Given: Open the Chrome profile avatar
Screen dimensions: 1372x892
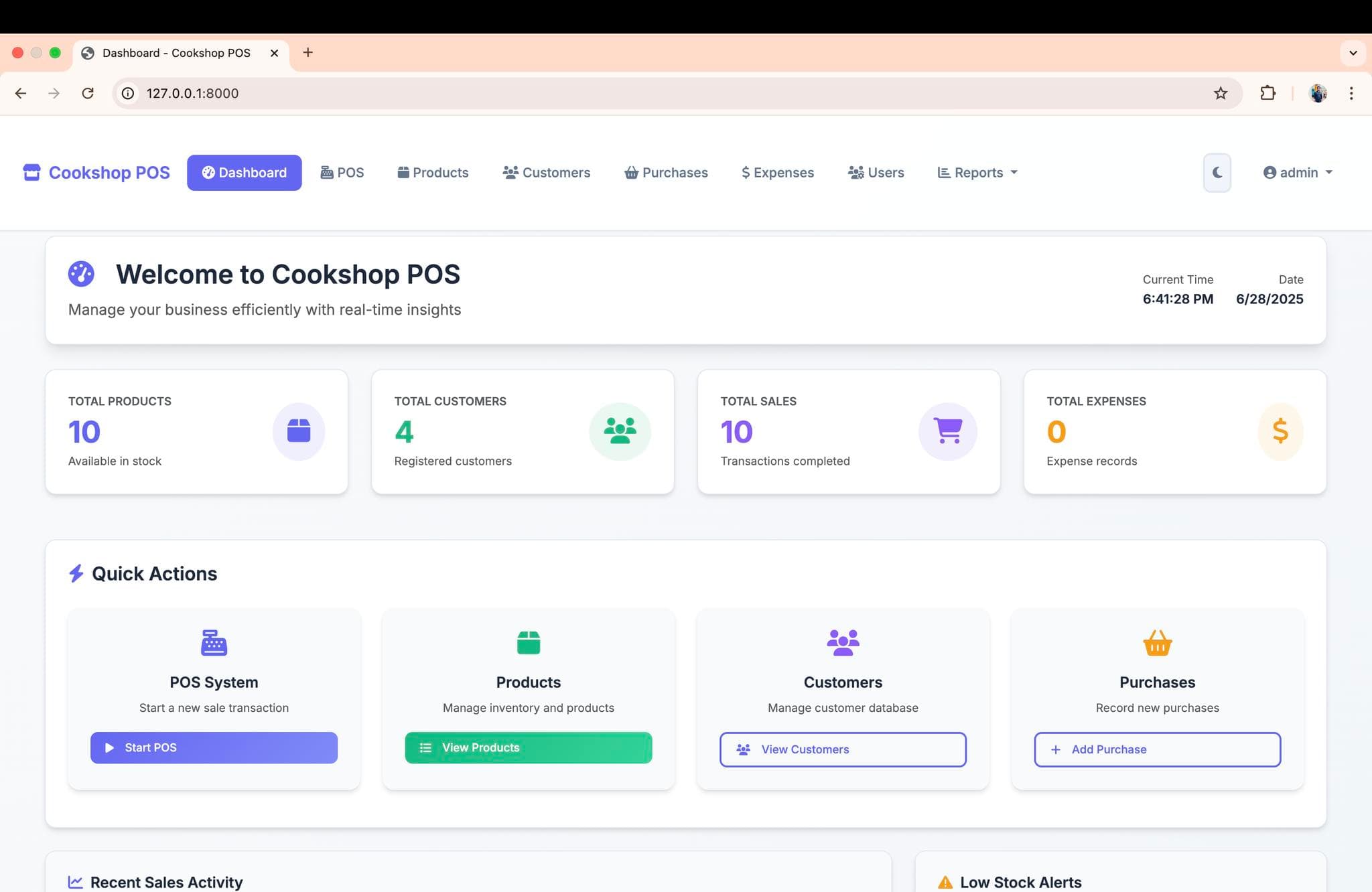Looking at the screenshot, I should coord(1318,93).
